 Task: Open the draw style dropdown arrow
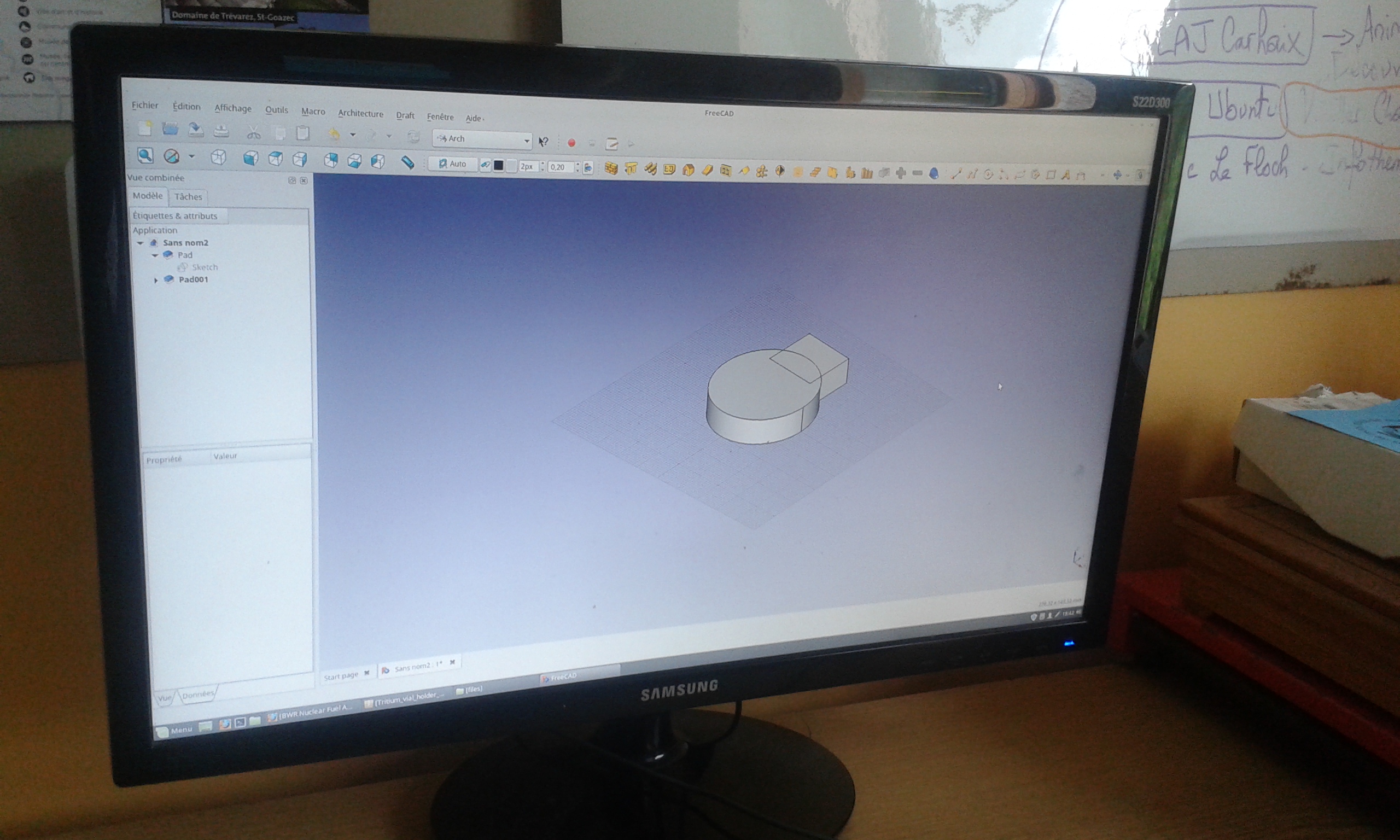[191, 156]
